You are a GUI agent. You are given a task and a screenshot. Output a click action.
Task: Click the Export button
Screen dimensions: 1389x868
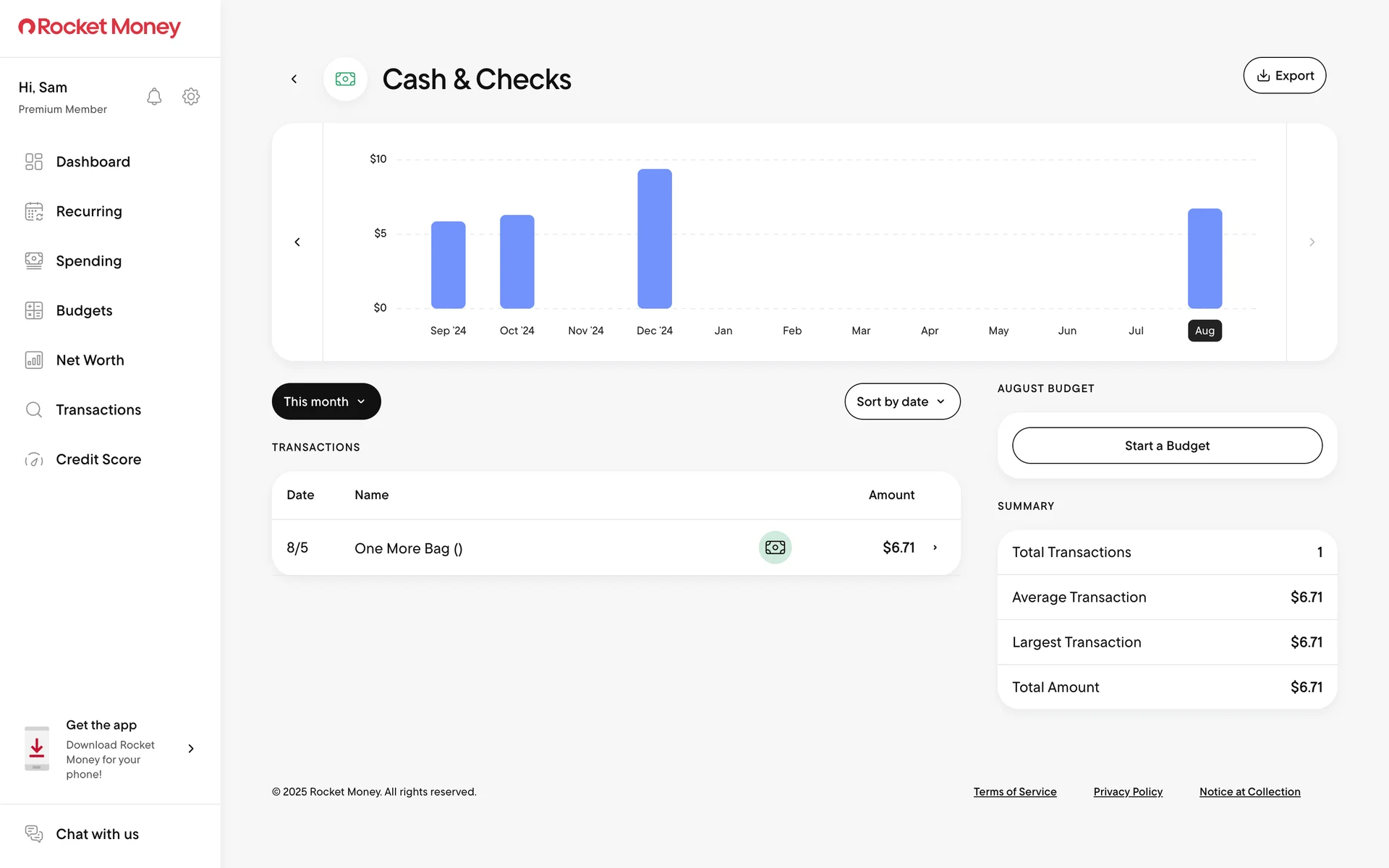click(1284, 75)
